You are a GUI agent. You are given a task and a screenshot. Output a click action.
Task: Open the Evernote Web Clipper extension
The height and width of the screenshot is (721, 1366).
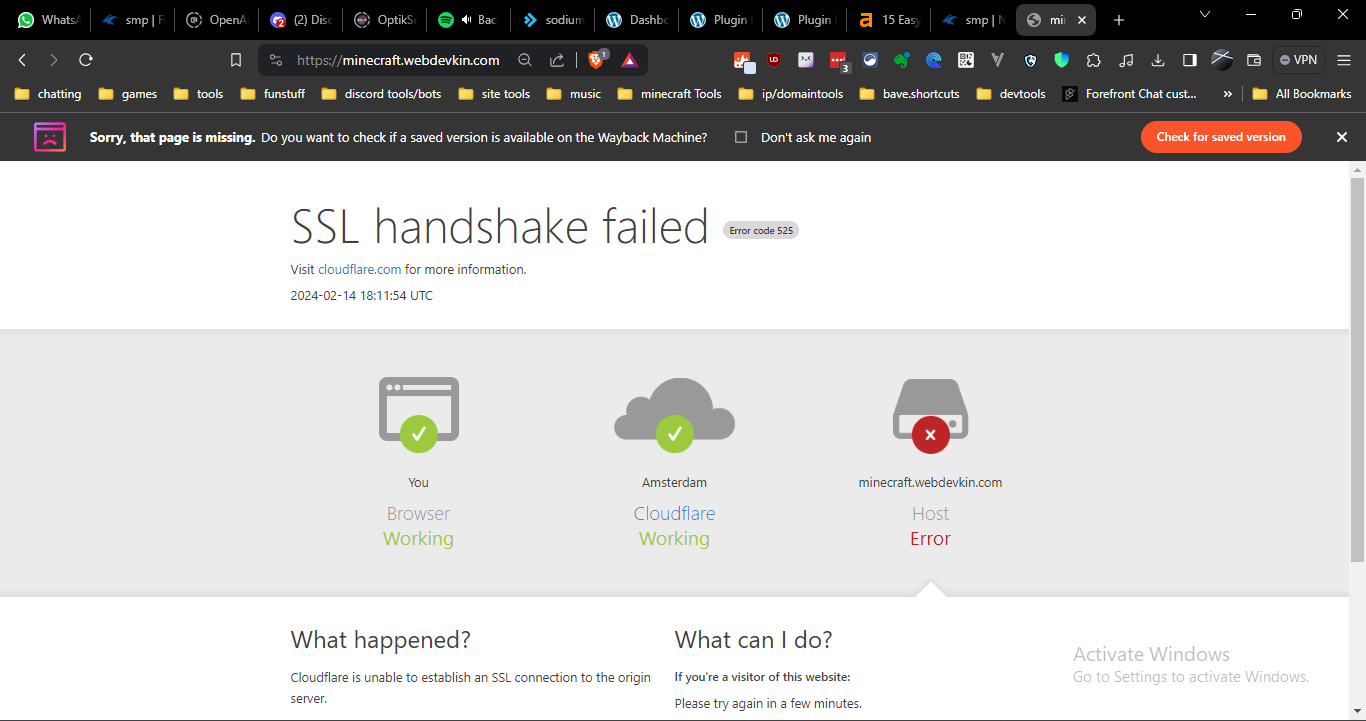902,60
